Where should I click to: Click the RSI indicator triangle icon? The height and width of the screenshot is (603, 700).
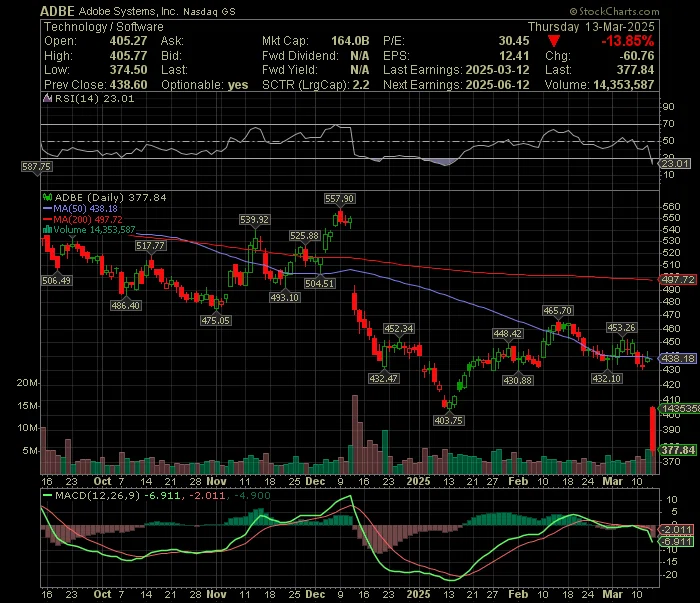click(x=47, y=98)
